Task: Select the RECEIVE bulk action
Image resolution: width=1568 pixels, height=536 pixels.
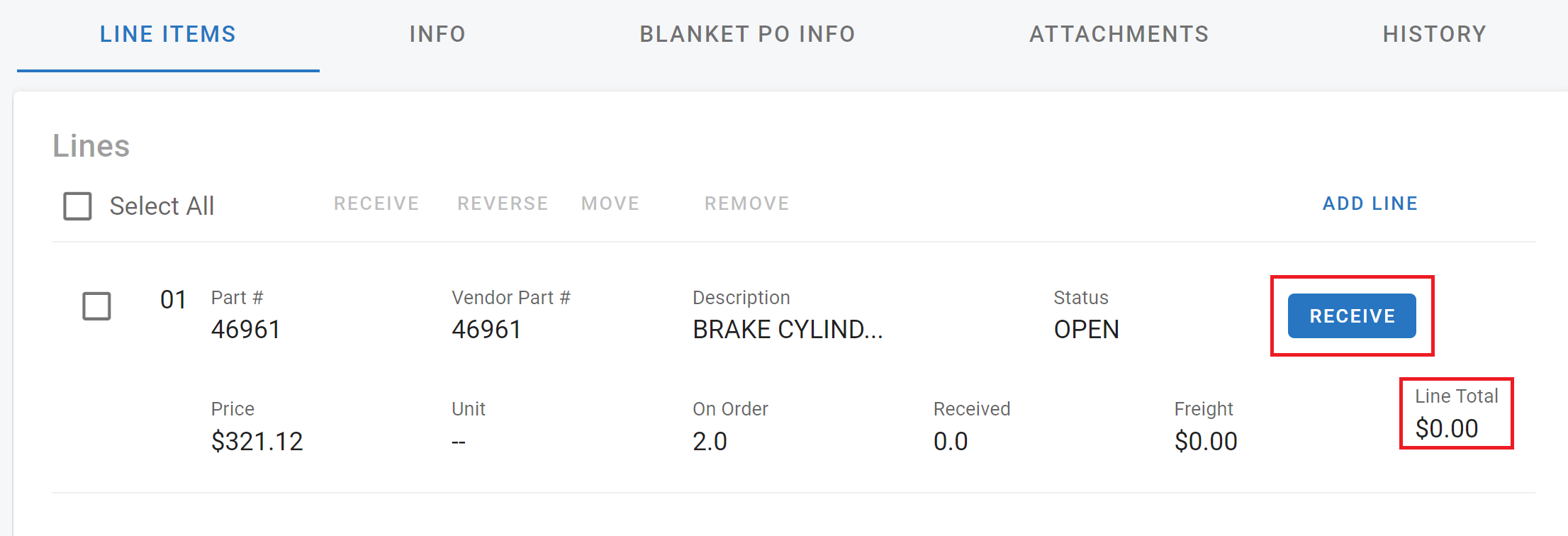Action: pyautogui.click(x=376, y=203)
